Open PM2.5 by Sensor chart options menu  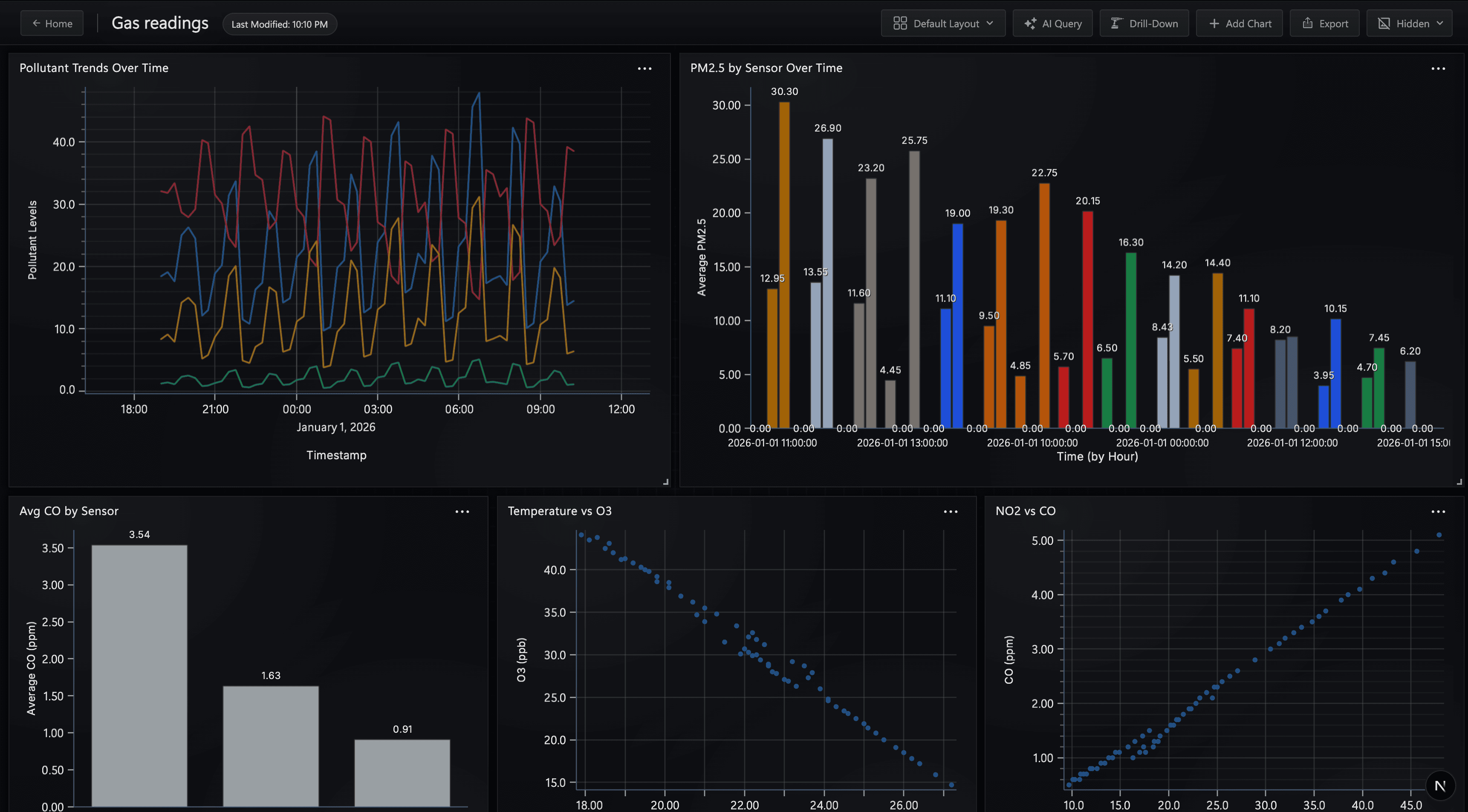[x=1438, y=68]
